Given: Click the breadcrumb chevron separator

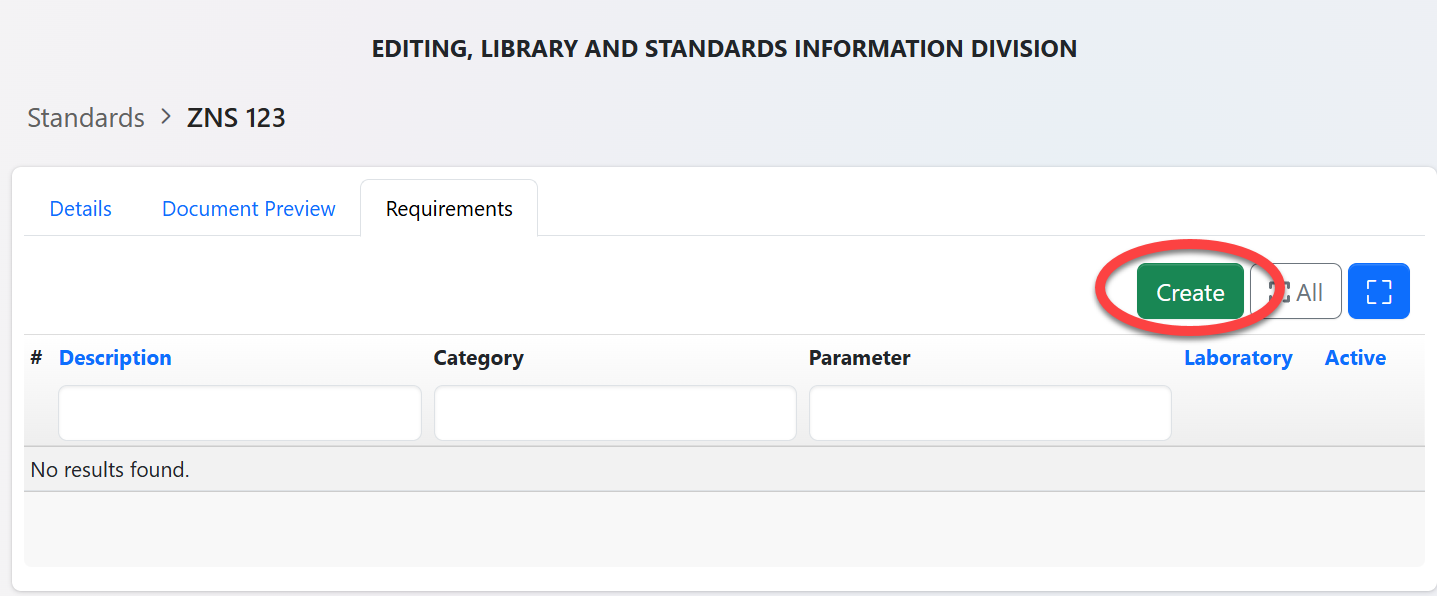Looking at the screenshot, I should tap(166, 118).
